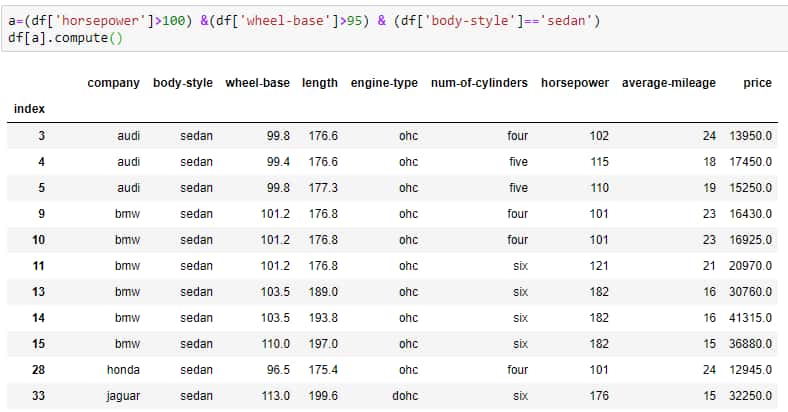Click the 'num-of-cylinders' column header
The height and width of the screenshot is (412, 788).
(x=479, y=83)
